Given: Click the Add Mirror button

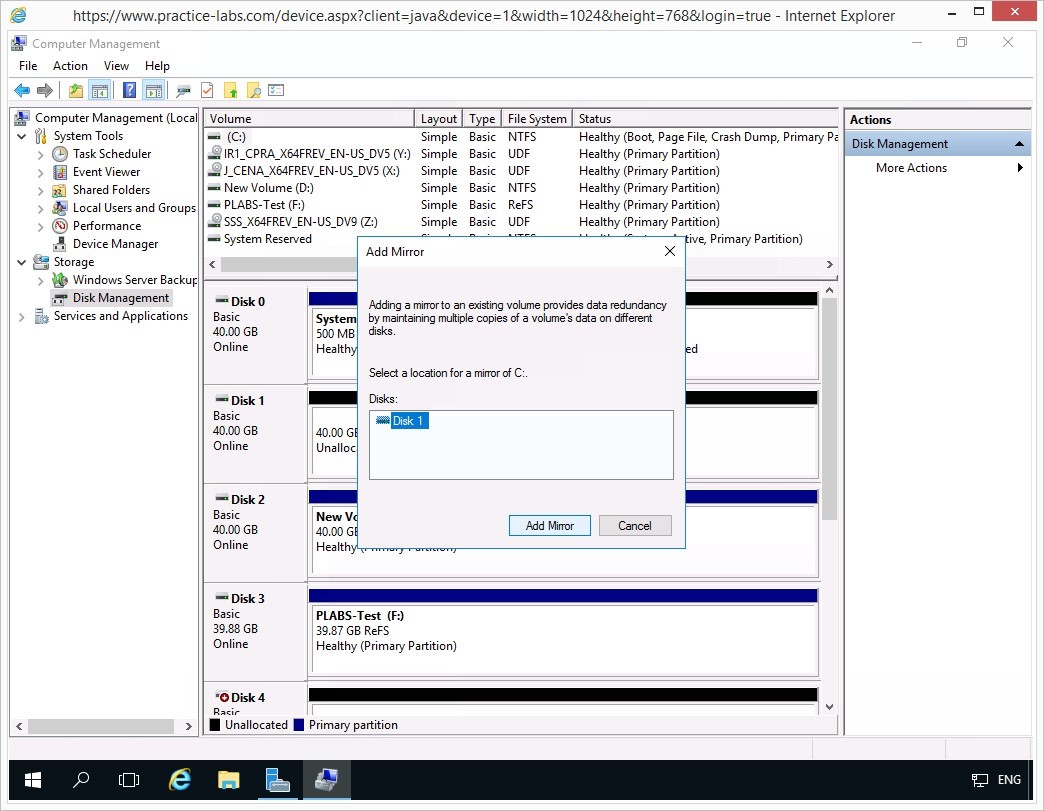Looking at the screenshot, I should 549,526.
